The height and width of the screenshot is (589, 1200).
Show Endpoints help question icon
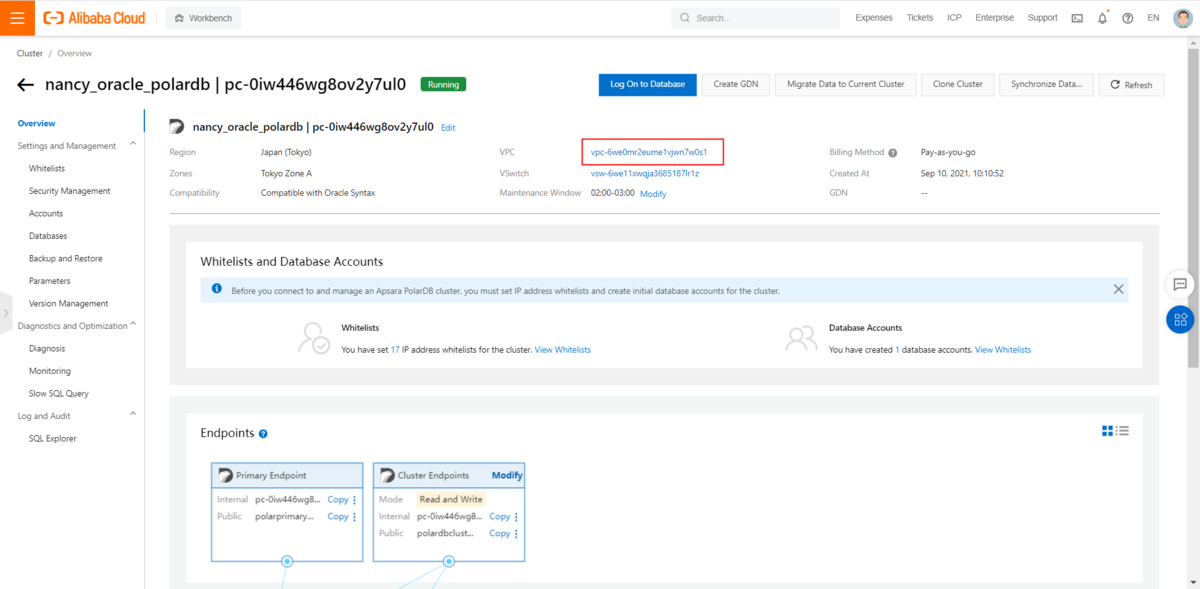point(263,434)
